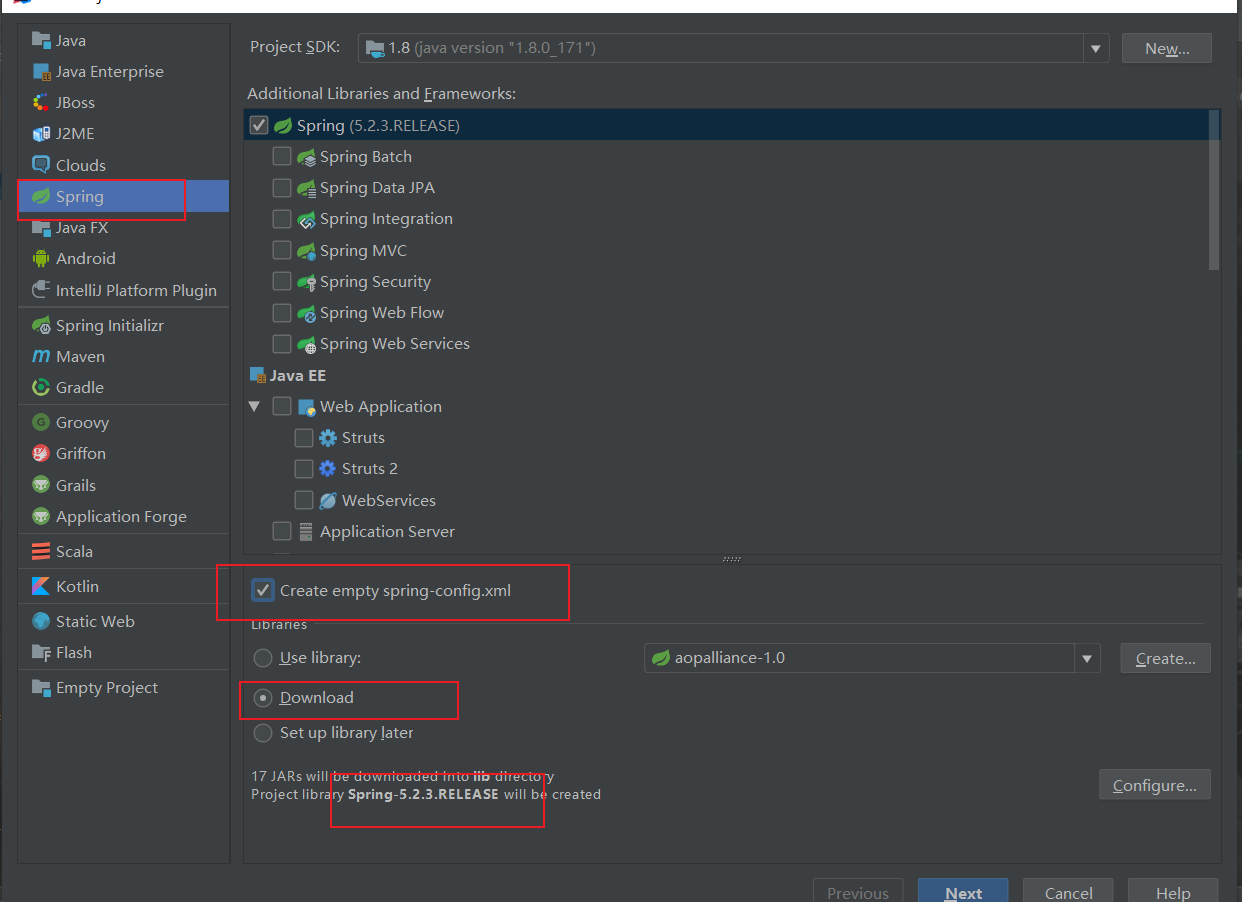
Task: Select the Grails icon
Action: pos(41,485)
